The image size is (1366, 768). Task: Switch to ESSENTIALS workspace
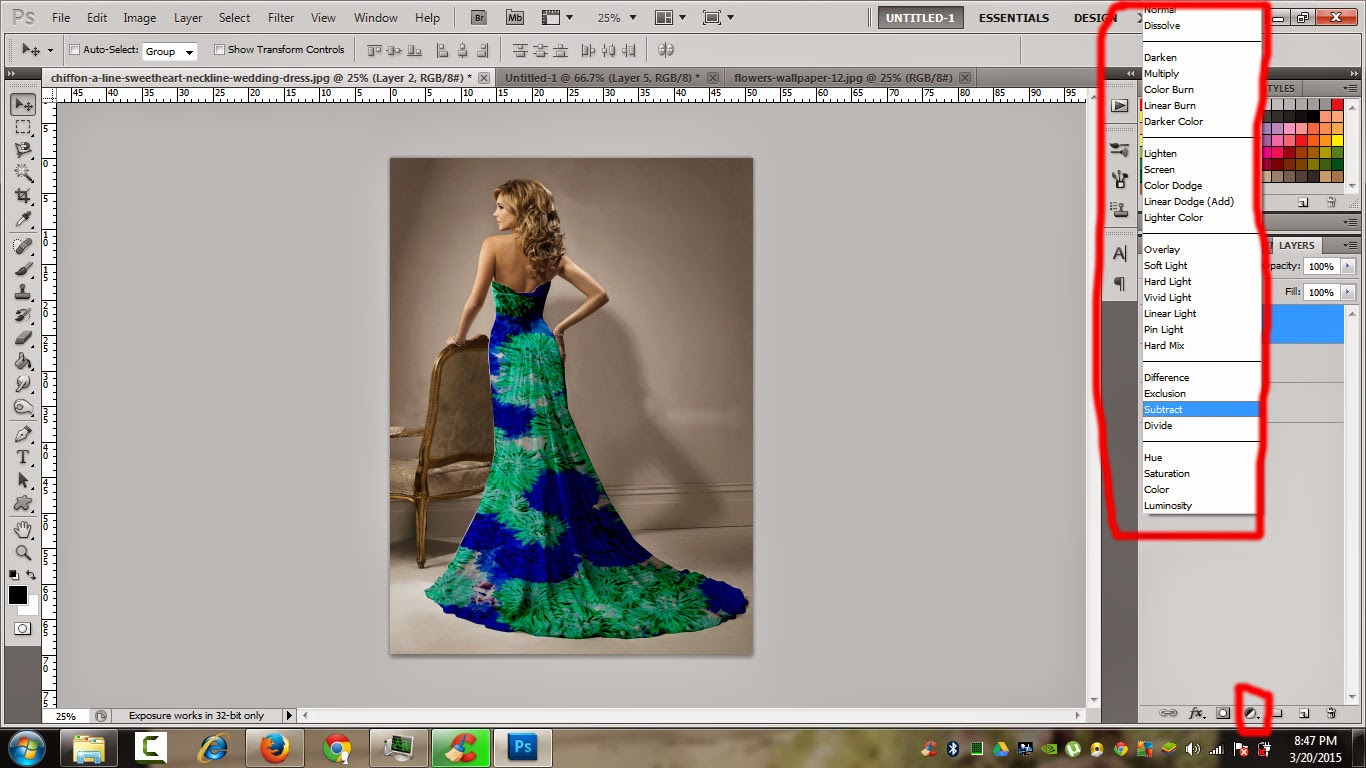point(1014,18)
